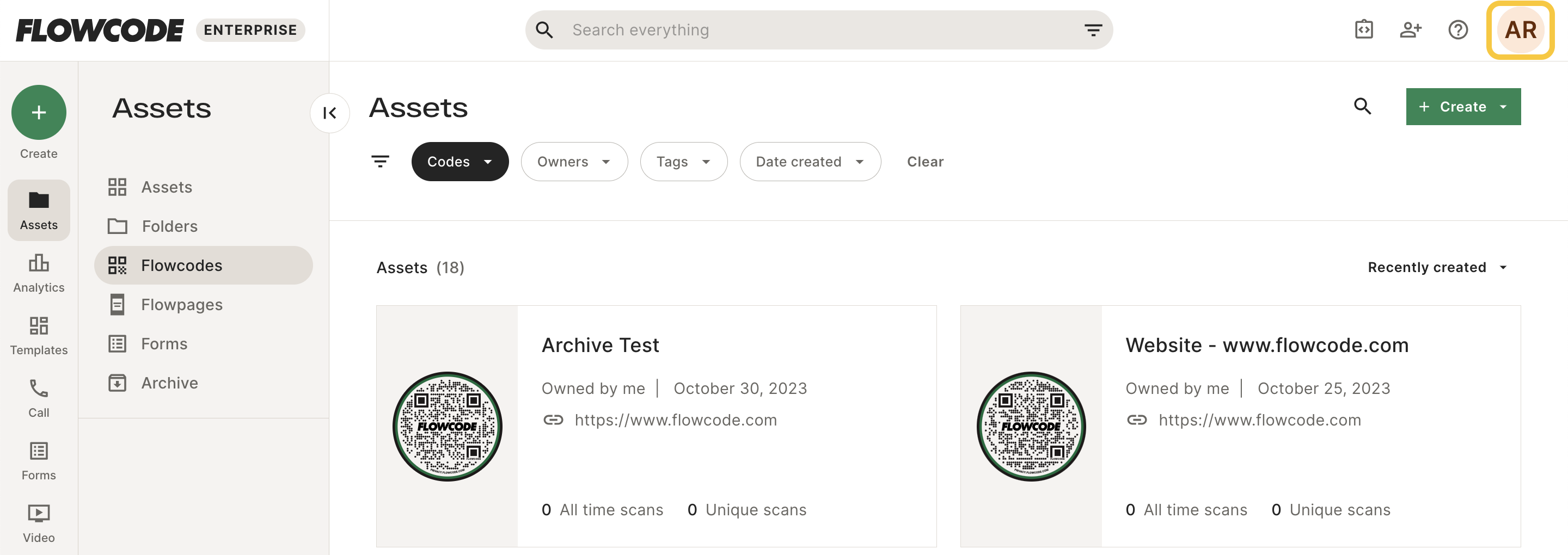Open Call in the left rail
The width and height of the screenshot is (1568, 555).
click(x=38, y=399)
